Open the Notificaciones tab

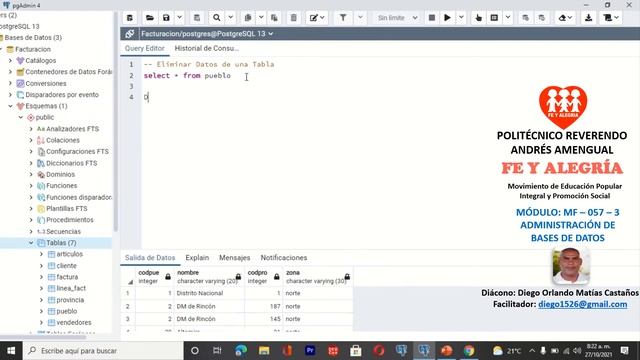click(x=284, y=258)
